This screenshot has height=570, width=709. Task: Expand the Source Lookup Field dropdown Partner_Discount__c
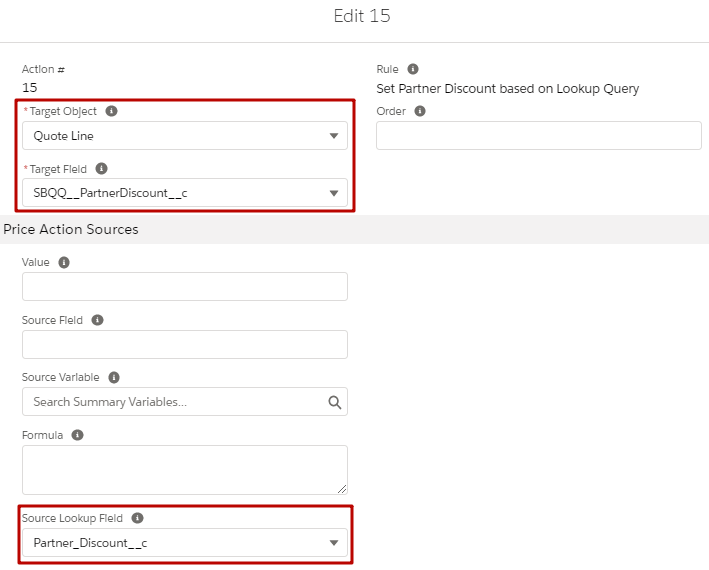(x=185, y=542)
